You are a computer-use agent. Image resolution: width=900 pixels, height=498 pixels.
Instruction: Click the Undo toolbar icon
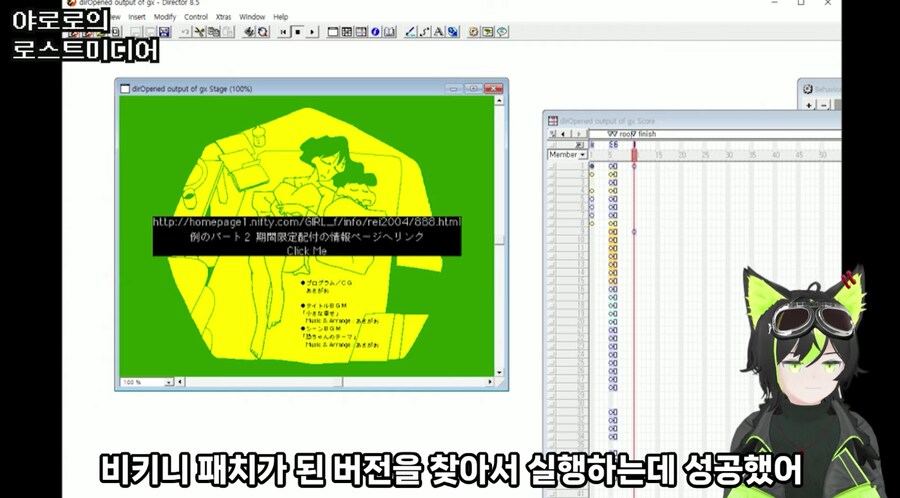click(x=185, y=32)
